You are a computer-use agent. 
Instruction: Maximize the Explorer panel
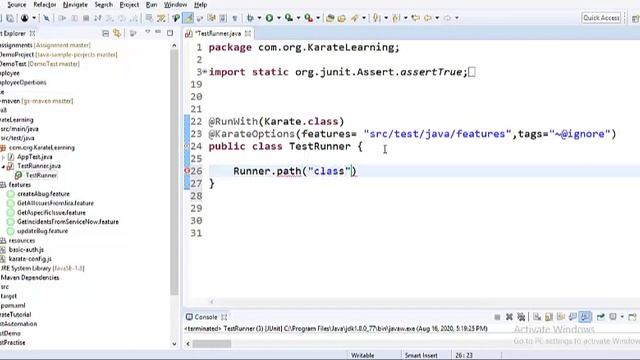click(x=170, y=33)
